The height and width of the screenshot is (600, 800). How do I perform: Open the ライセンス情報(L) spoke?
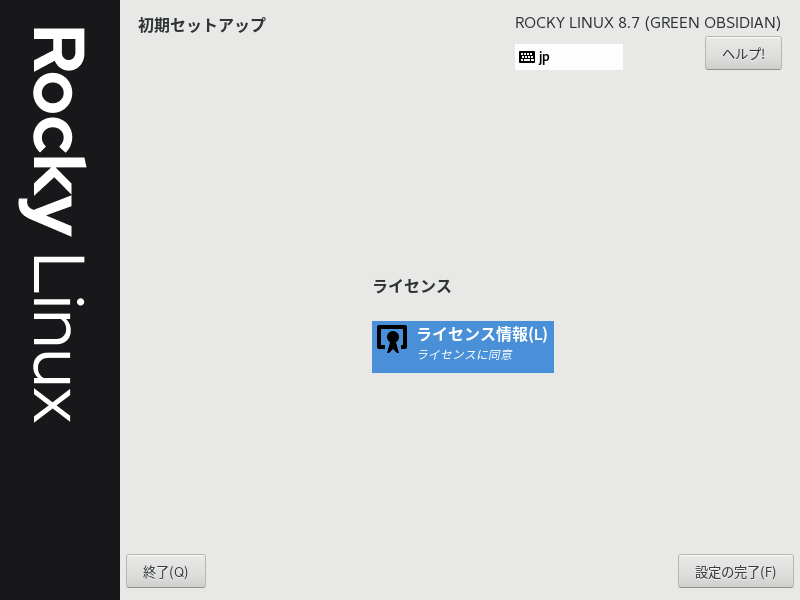(463, 347)
